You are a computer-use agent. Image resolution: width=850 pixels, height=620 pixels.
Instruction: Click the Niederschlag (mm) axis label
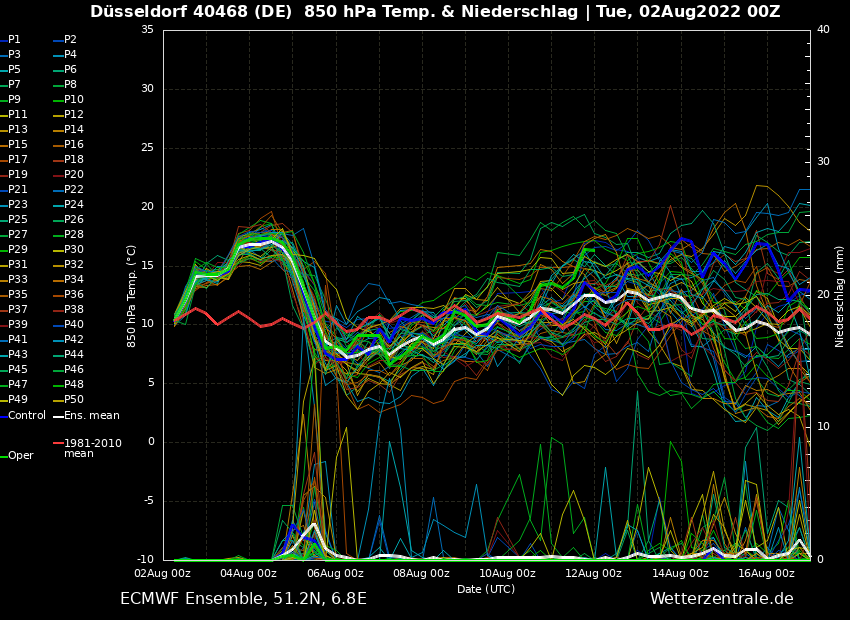tap(840, 296)
